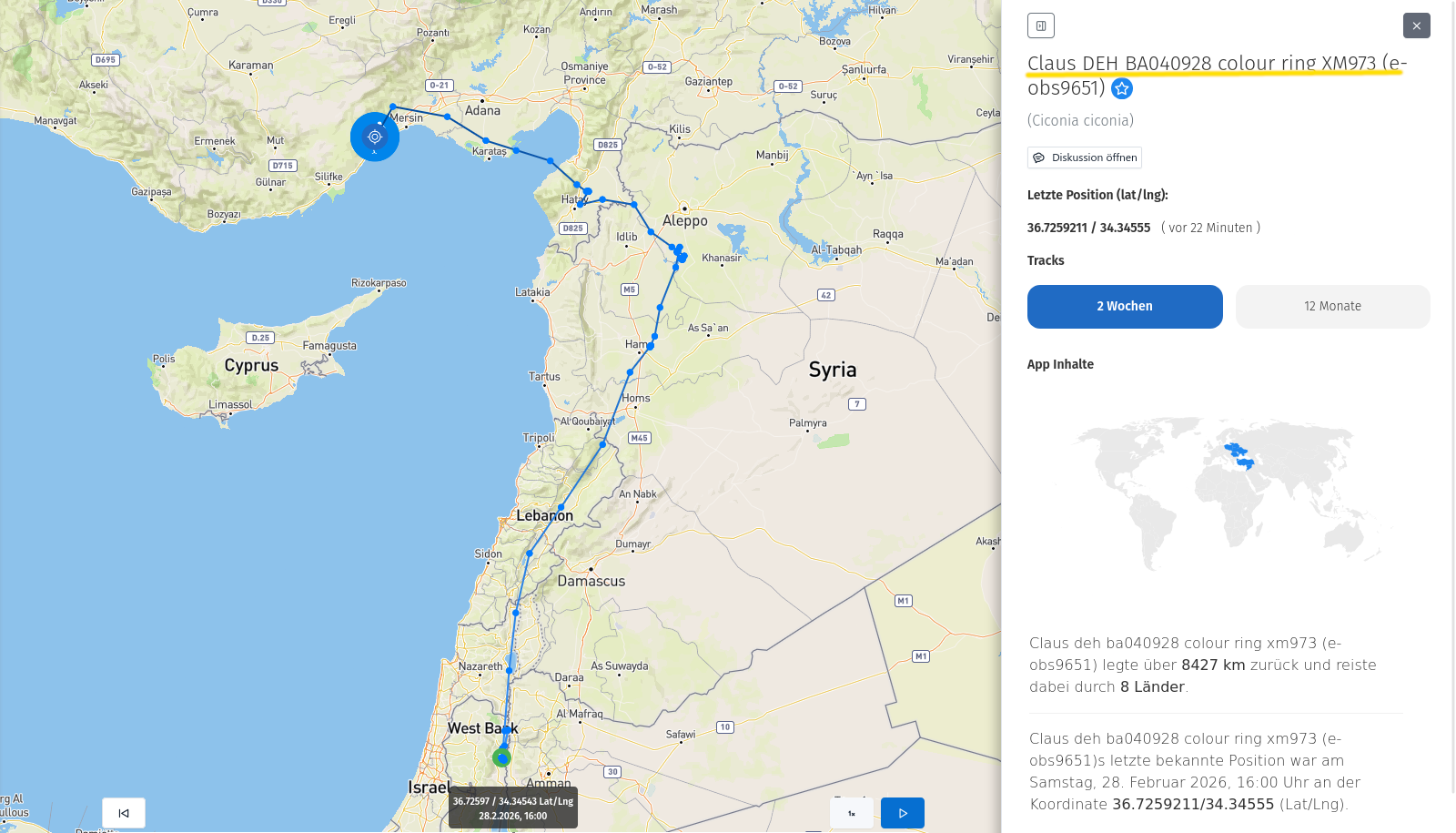Select the green track start point marker
Viewport: 1456px width, 833px height.
[501, 757]
